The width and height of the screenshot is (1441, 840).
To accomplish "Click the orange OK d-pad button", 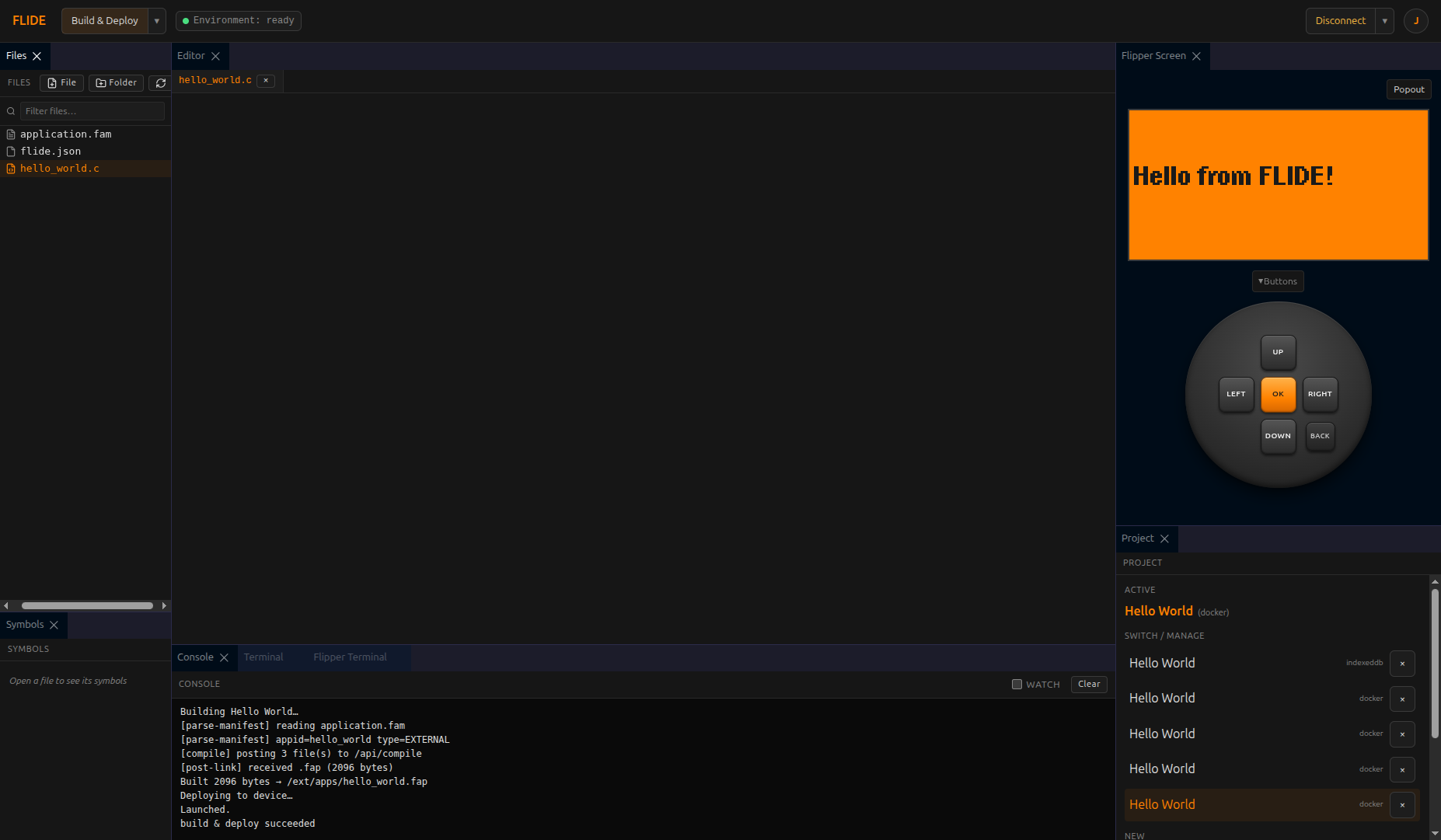I will click(x=1278, y=394).
